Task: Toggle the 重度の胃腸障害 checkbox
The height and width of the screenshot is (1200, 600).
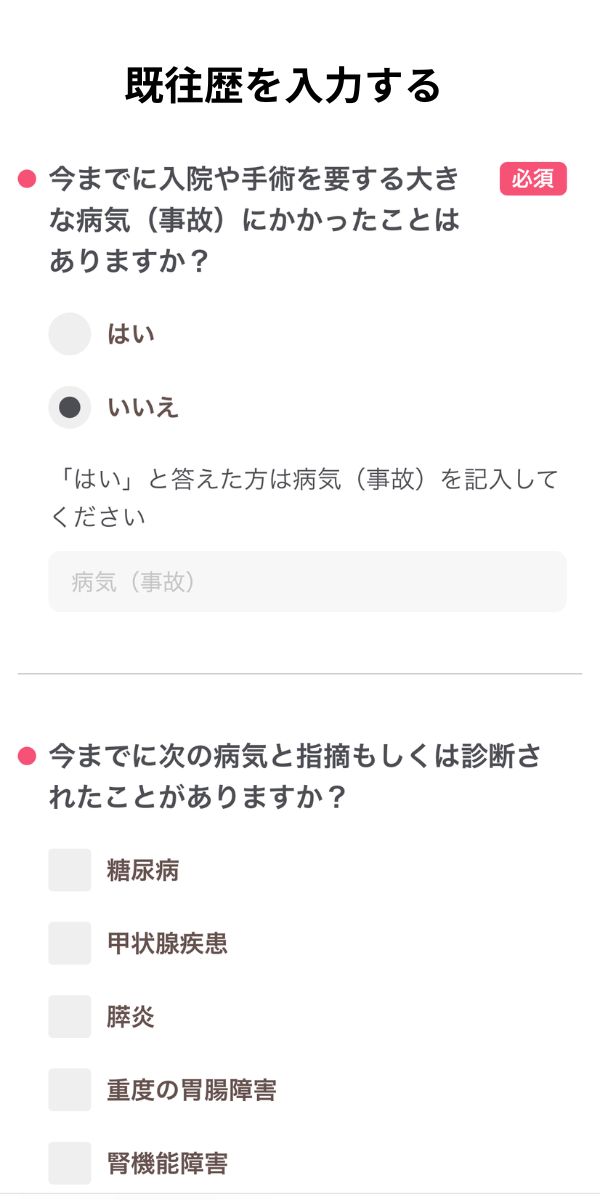Action: 70,1090
